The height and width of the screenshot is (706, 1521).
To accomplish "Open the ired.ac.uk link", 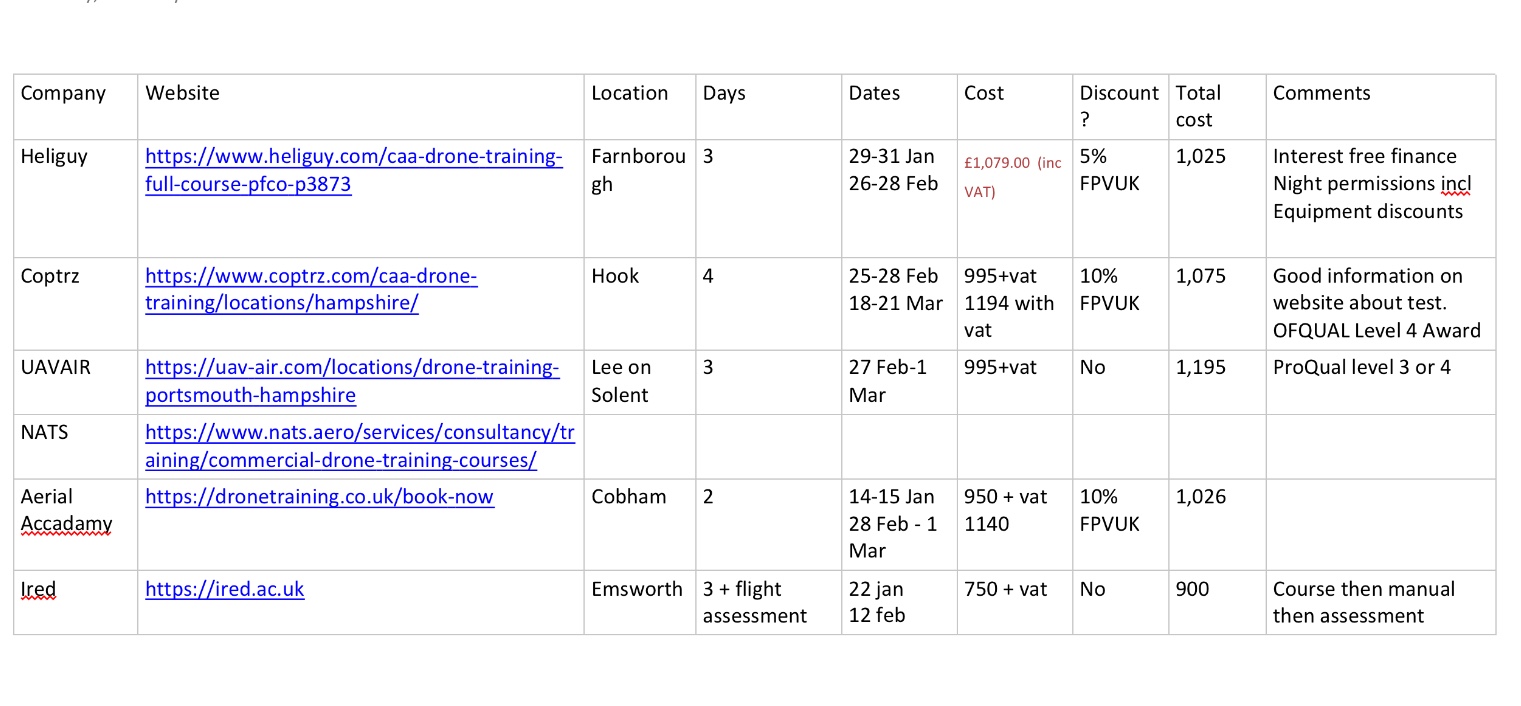I will (224, 589).
